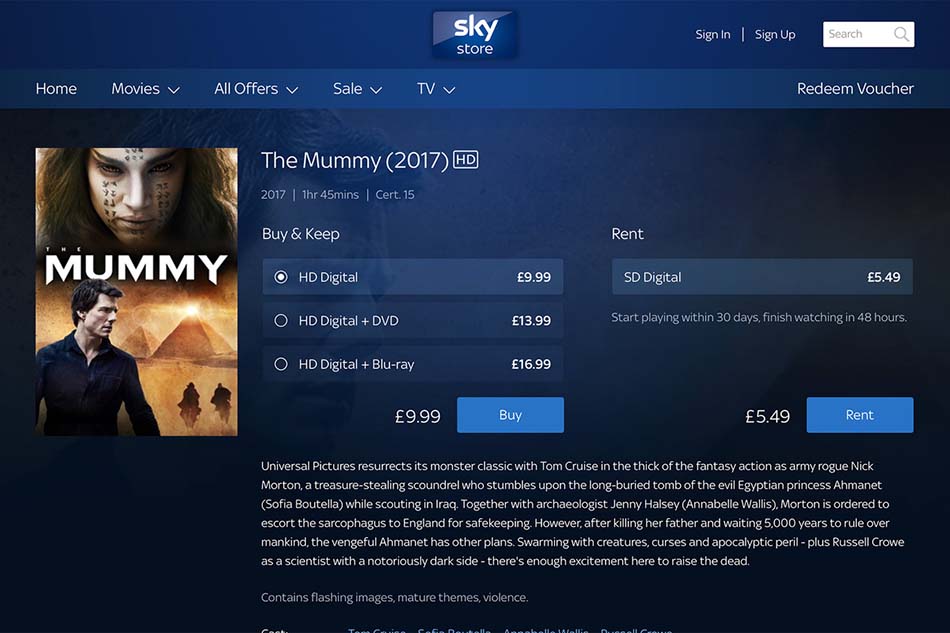
Task: Open the Sign In link
Action: pyautogui.click(x=712, y=35)
